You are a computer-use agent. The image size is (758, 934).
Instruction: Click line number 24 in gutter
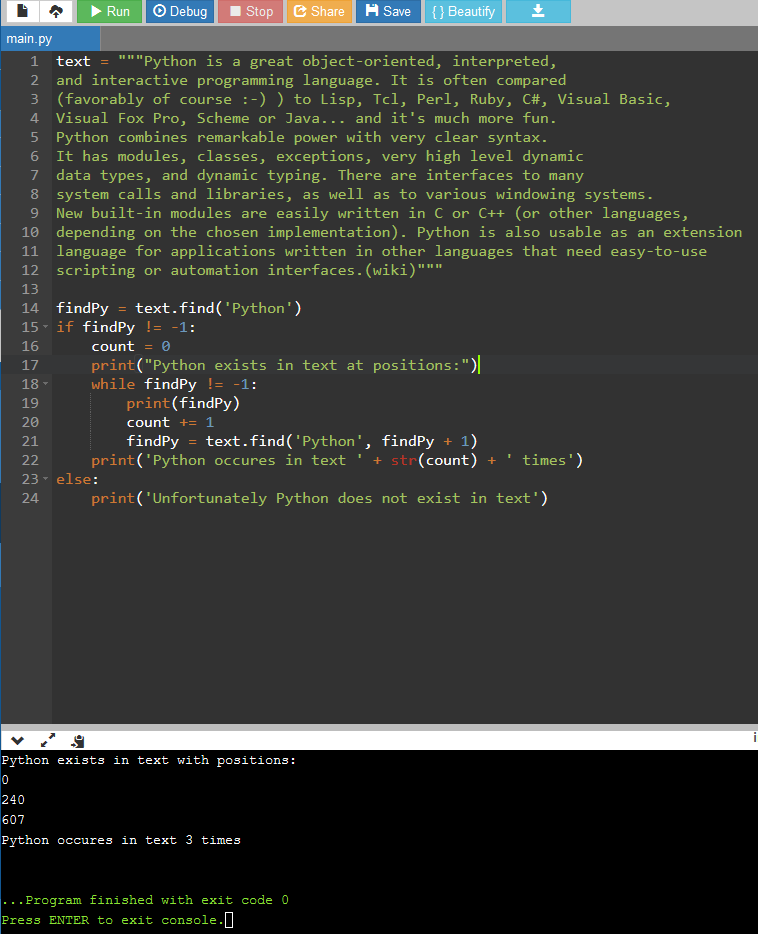(30, 498)
